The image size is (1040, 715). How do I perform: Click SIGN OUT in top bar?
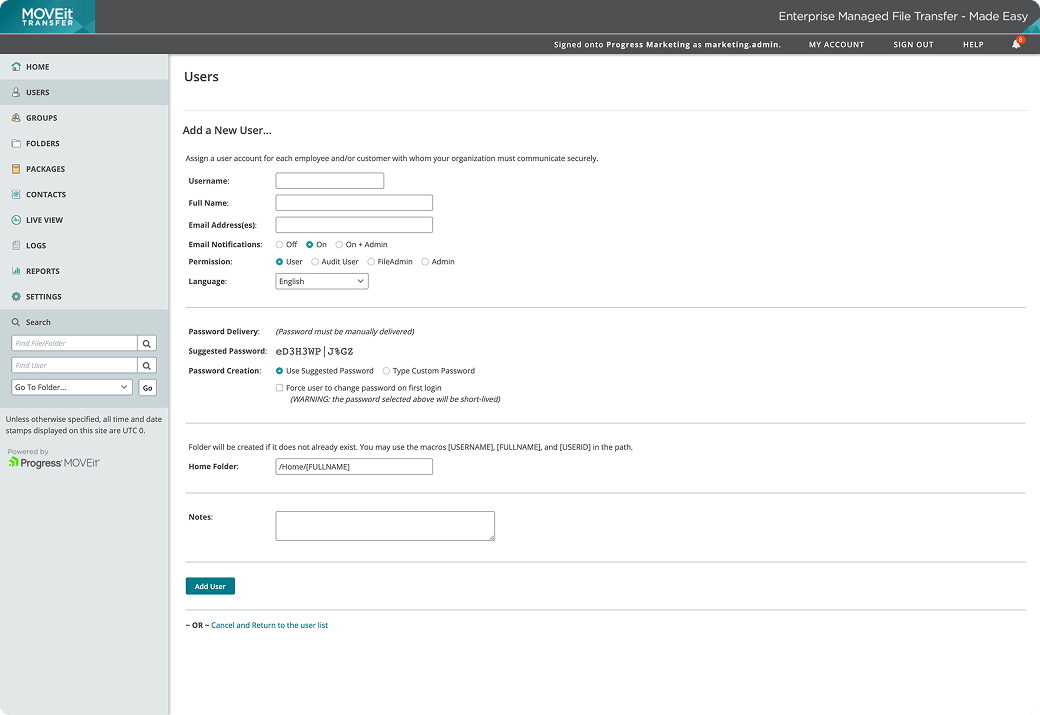(913, 45)
